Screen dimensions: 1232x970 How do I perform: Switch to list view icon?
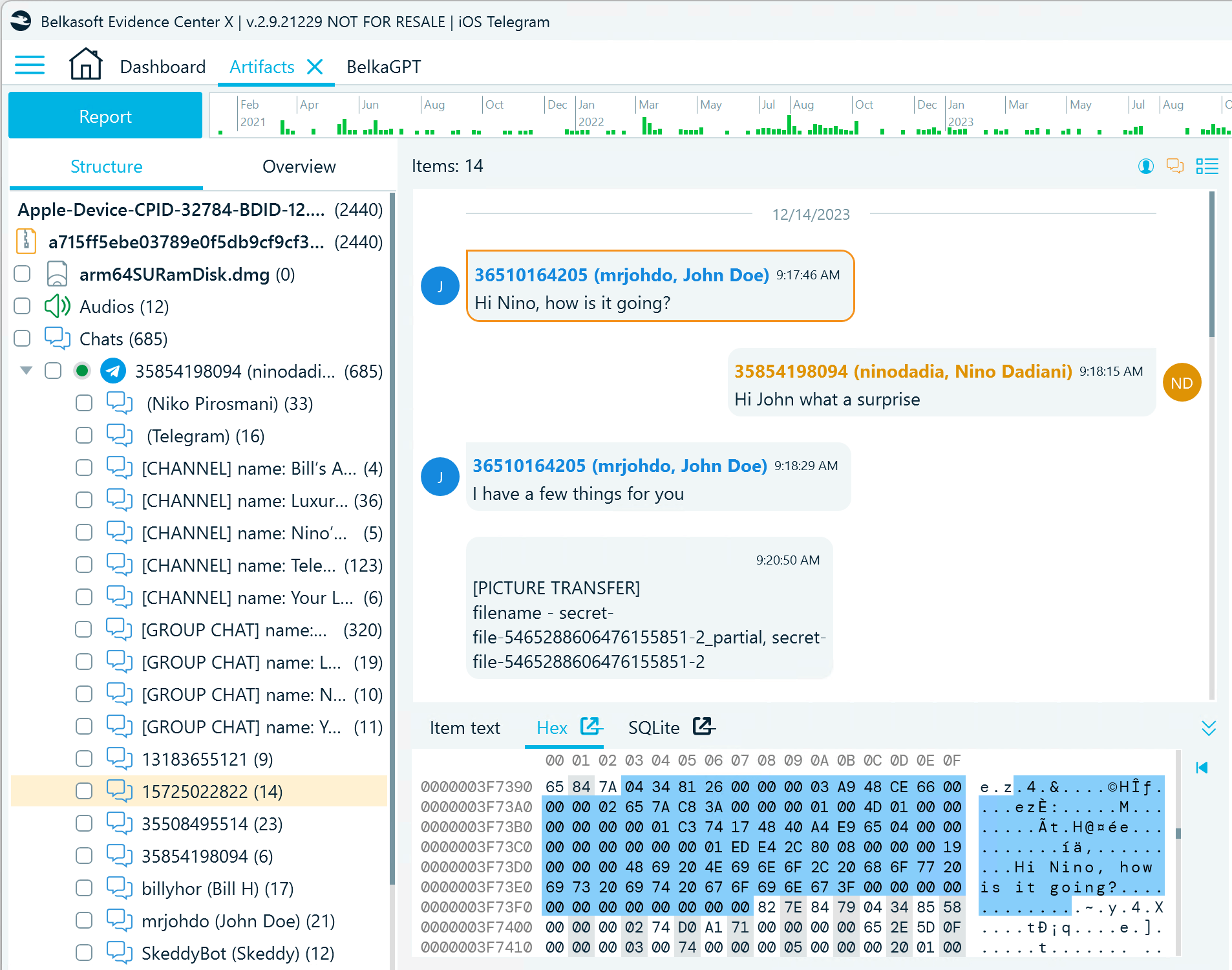(1207, 166)
